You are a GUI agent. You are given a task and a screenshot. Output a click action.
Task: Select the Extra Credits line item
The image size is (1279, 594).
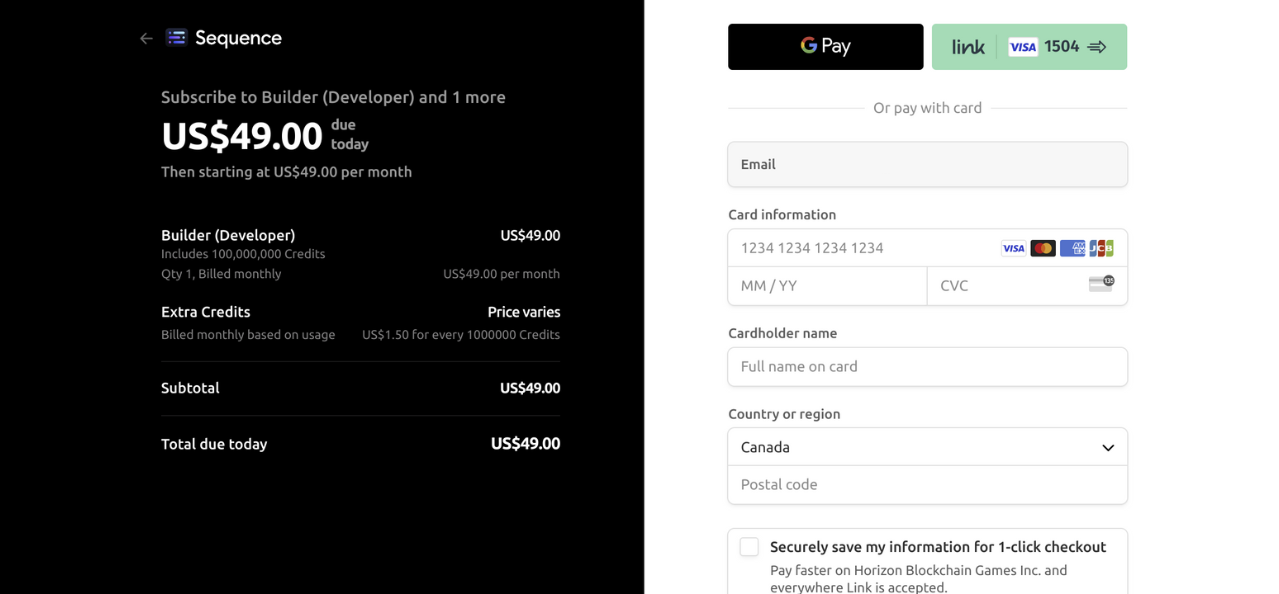pos(205,311)
